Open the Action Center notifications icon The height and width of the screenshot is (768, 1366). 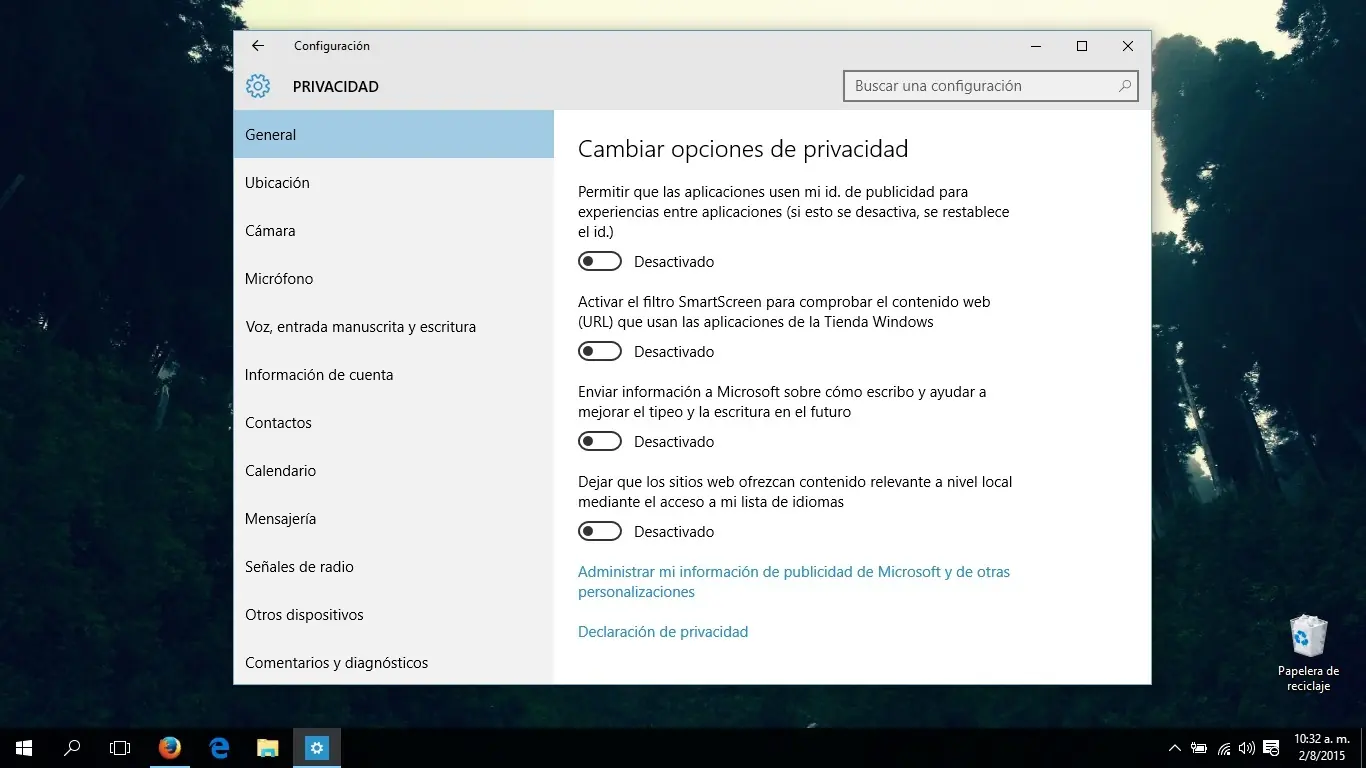pos(1271,748)
